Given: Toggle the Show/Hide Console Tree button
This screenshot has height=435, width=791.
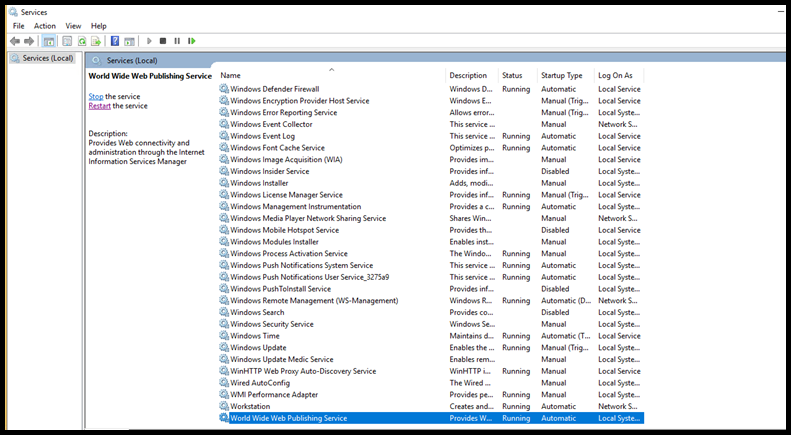Looking at the screenshot, I should [x=49, y=41].
